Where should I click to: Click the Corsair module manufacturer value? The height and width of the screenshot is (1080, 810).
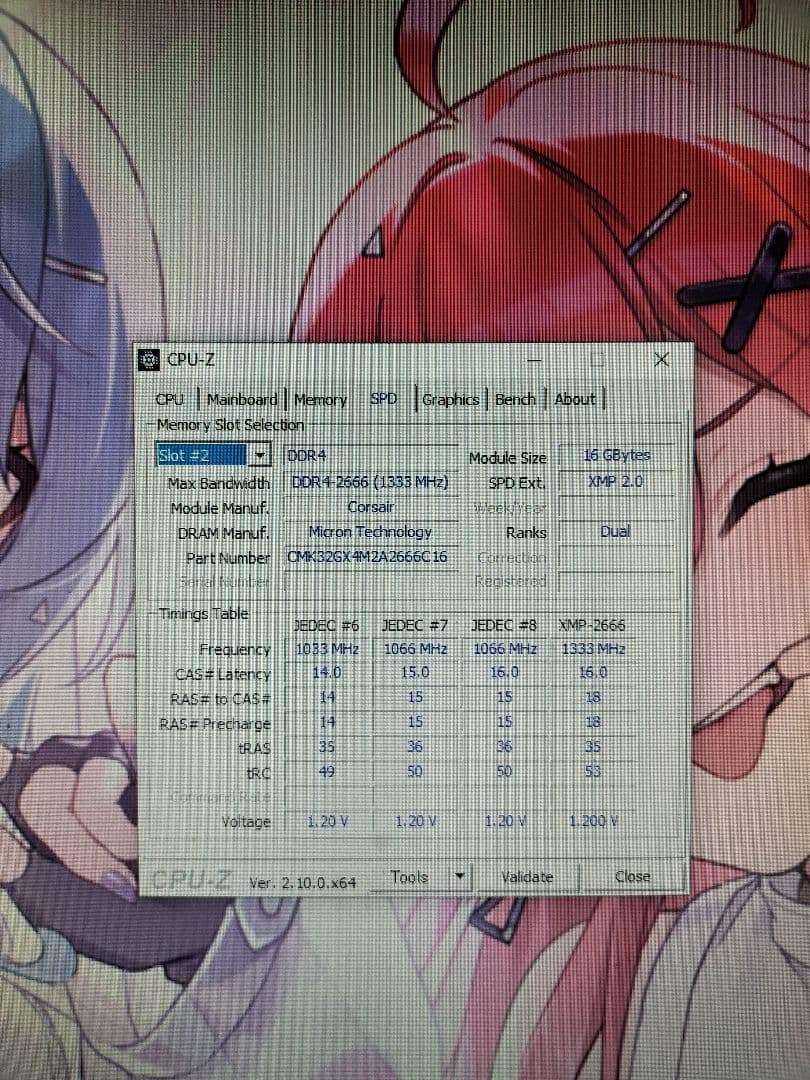[371, 507]
